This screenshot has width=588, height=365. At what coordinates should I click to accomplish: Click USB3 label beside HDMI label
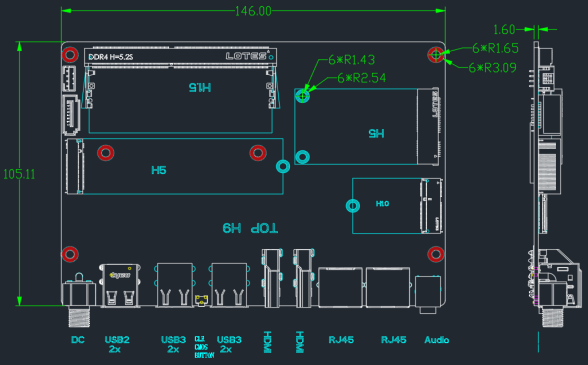[229, 344]
